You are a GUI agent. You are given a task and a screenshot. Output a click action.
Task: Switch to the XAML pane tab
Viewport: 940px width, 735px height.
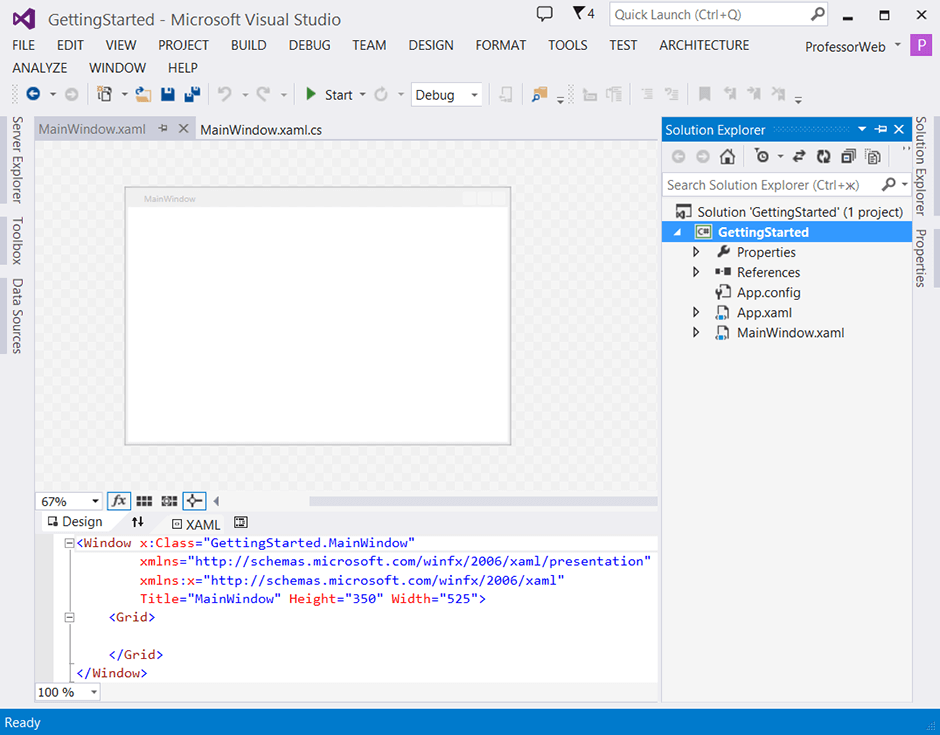[196, 524]
